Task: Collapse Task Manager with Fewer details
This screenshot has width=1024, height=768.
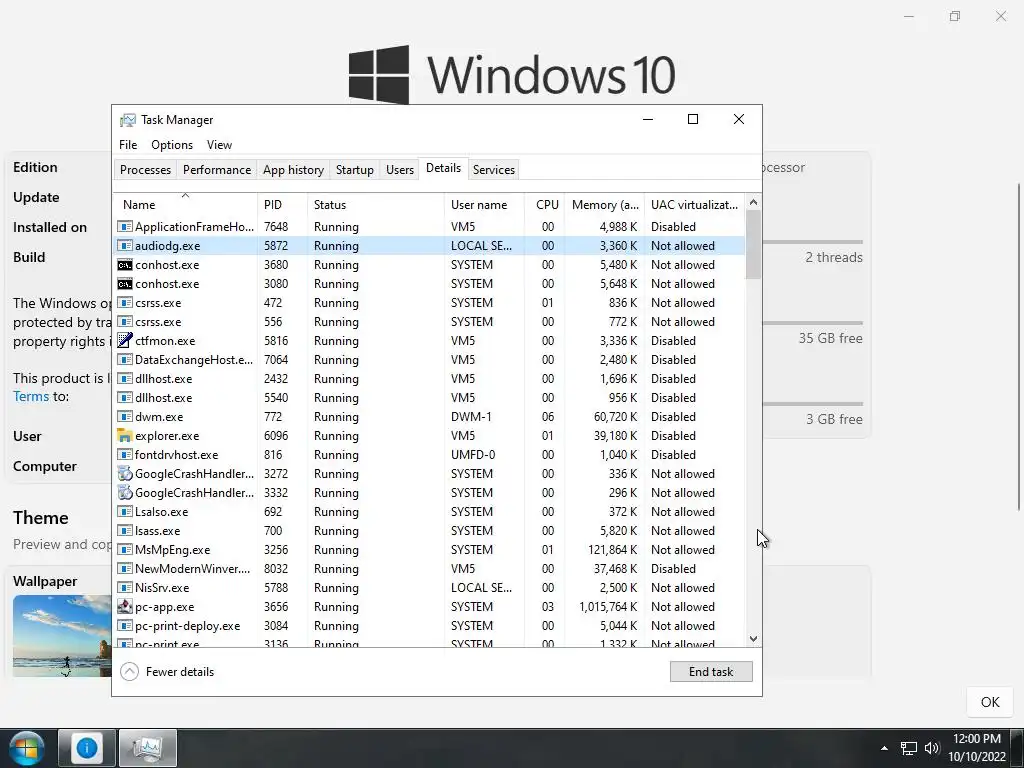Action: tap(167, 671)
